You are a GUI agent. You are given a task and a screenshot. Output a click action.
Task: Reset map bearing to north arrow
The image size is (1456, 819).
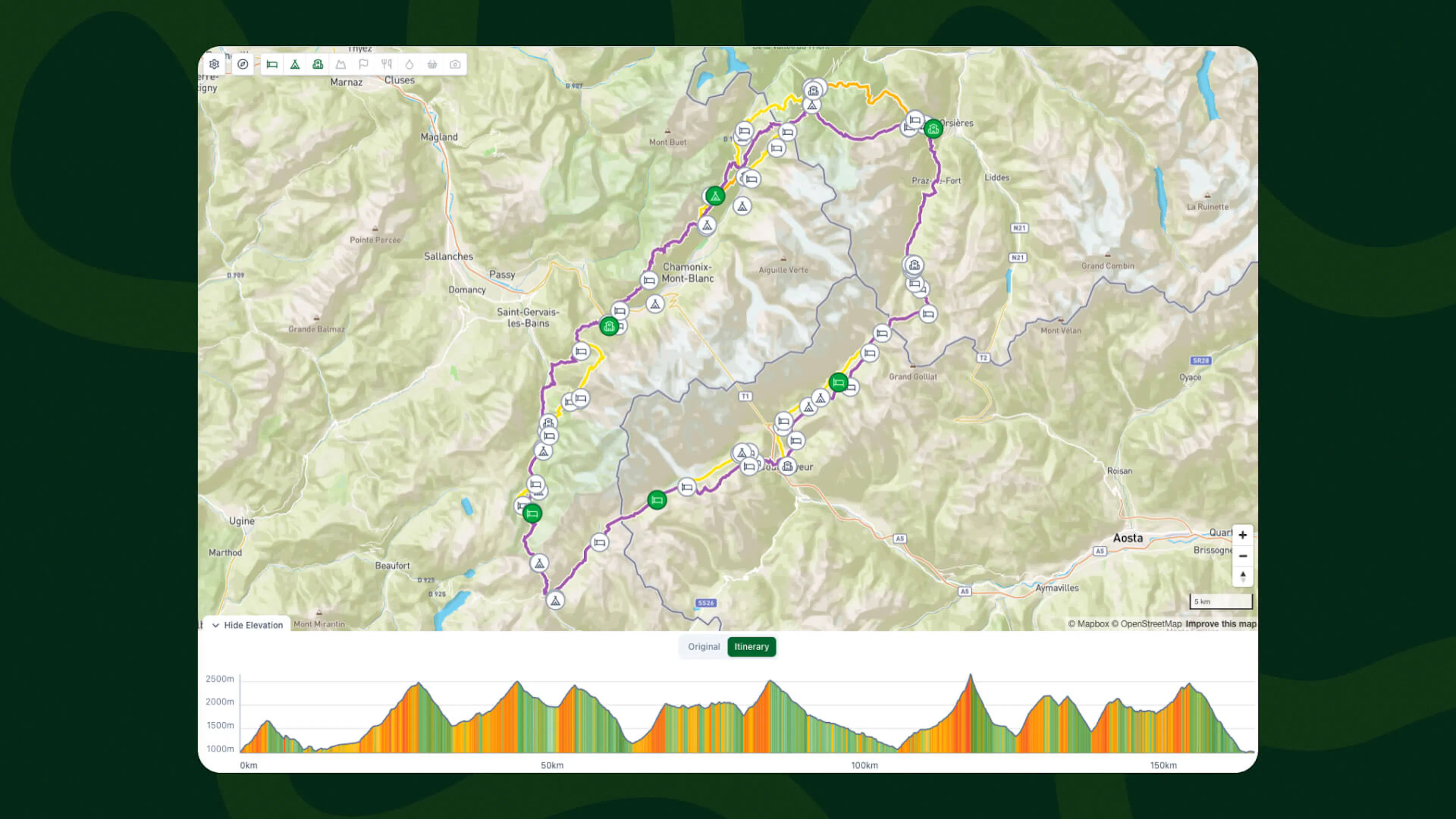(x=1243, y=576)
